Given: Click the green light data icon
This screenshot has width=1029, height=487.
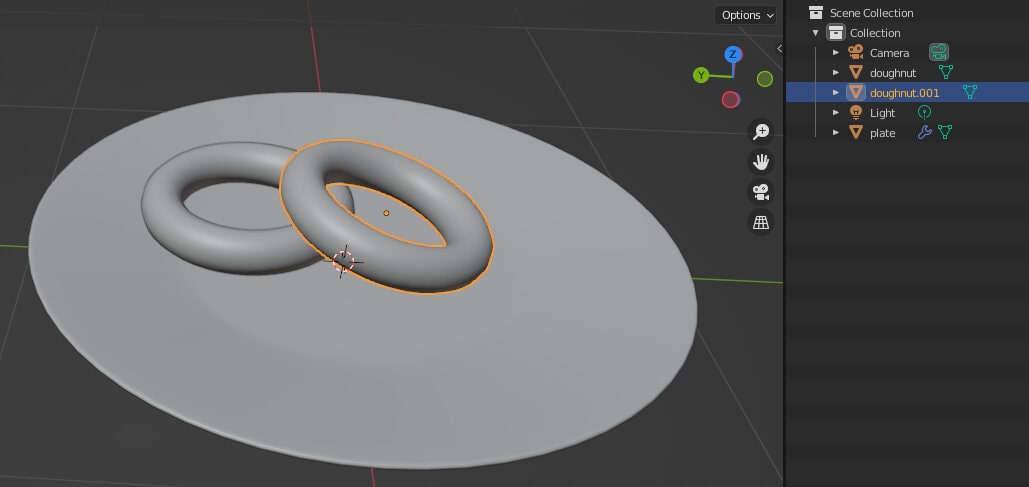Looking at the screenshot, I should (x=924, y=112).
